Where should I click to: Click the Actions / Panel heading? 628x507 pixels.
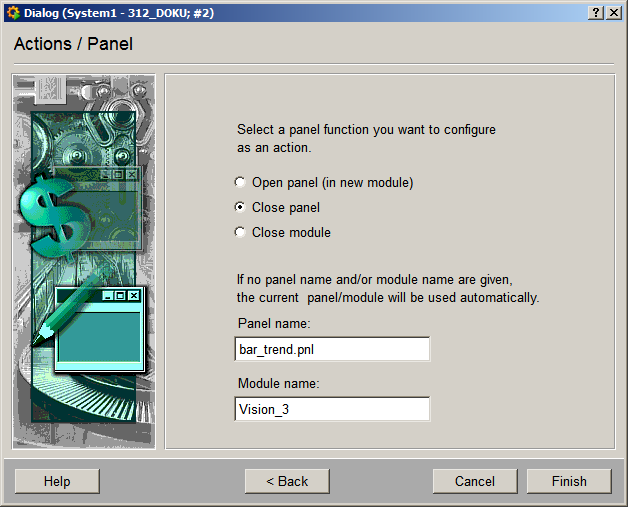tap(73, 45)
